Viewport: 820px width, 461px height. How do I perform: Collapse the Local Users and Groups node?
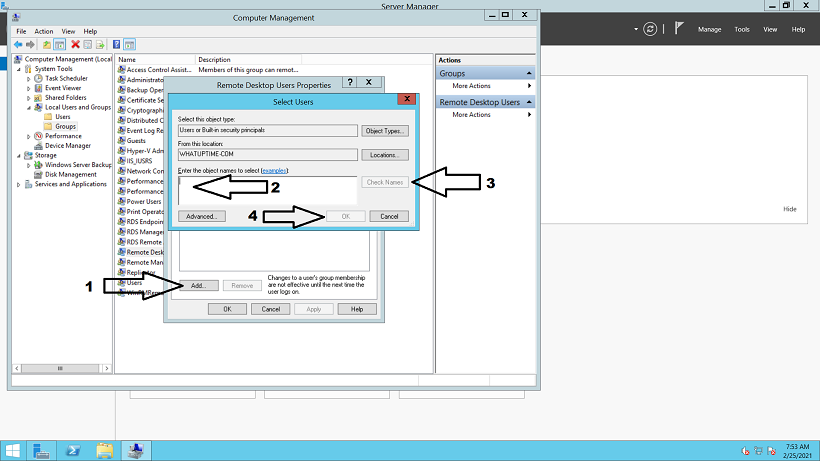coord(29,108)
